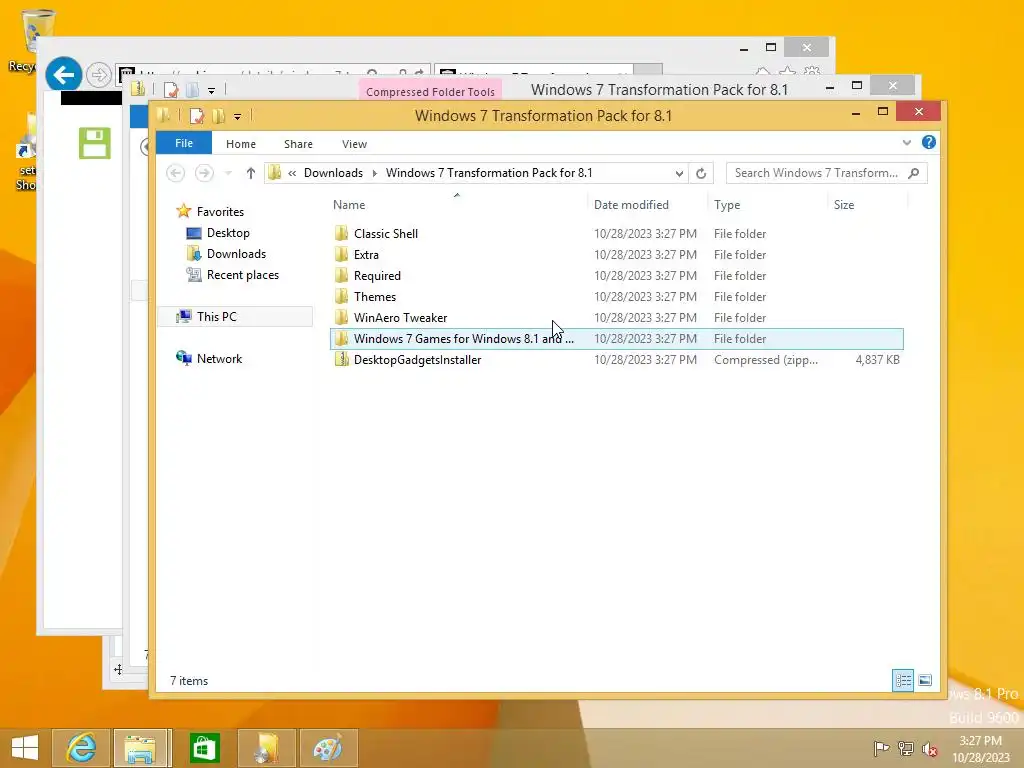1024x768 pixels.
Task: Switch to Details view in status bar
Action: (903, 680)
